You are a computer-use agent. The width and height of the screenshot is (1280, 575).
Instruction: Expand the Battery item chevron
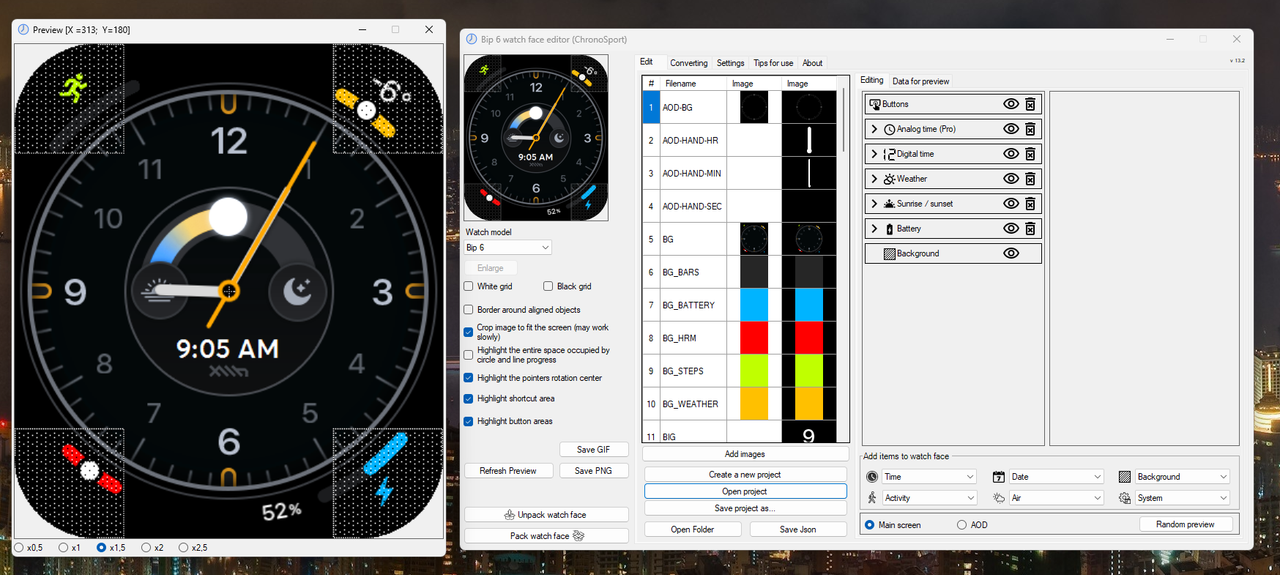875,229
